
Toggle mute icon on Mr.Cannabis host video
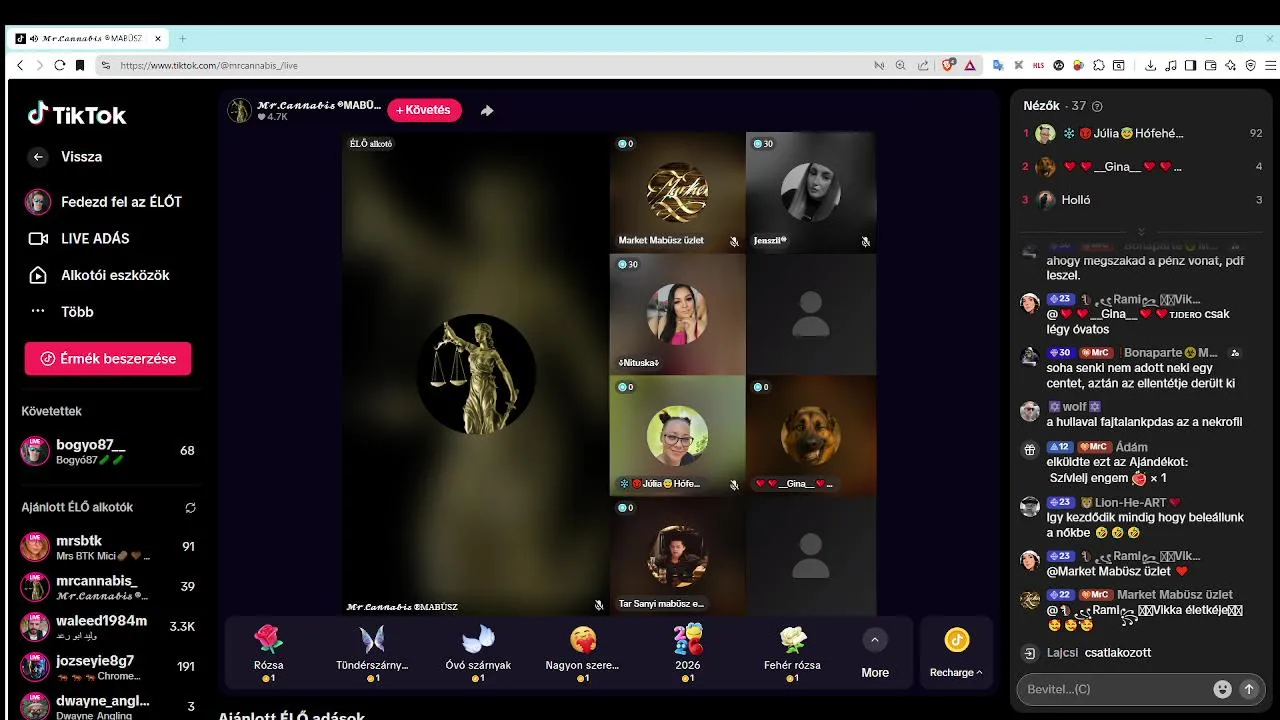(599, 605)
